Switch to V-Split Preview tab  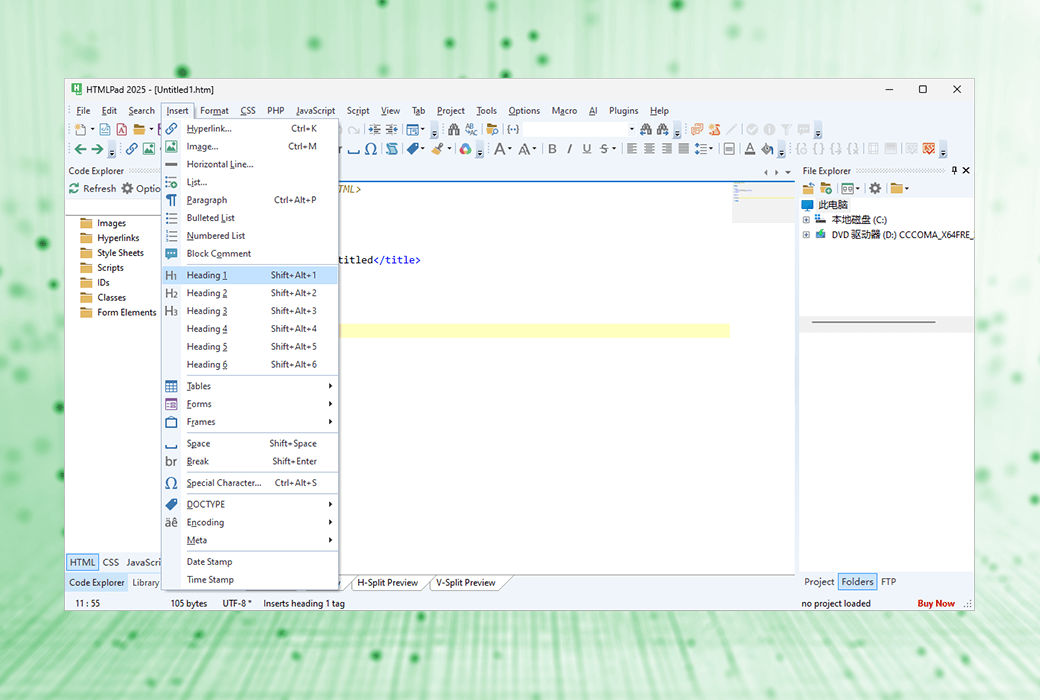point(466,583)
